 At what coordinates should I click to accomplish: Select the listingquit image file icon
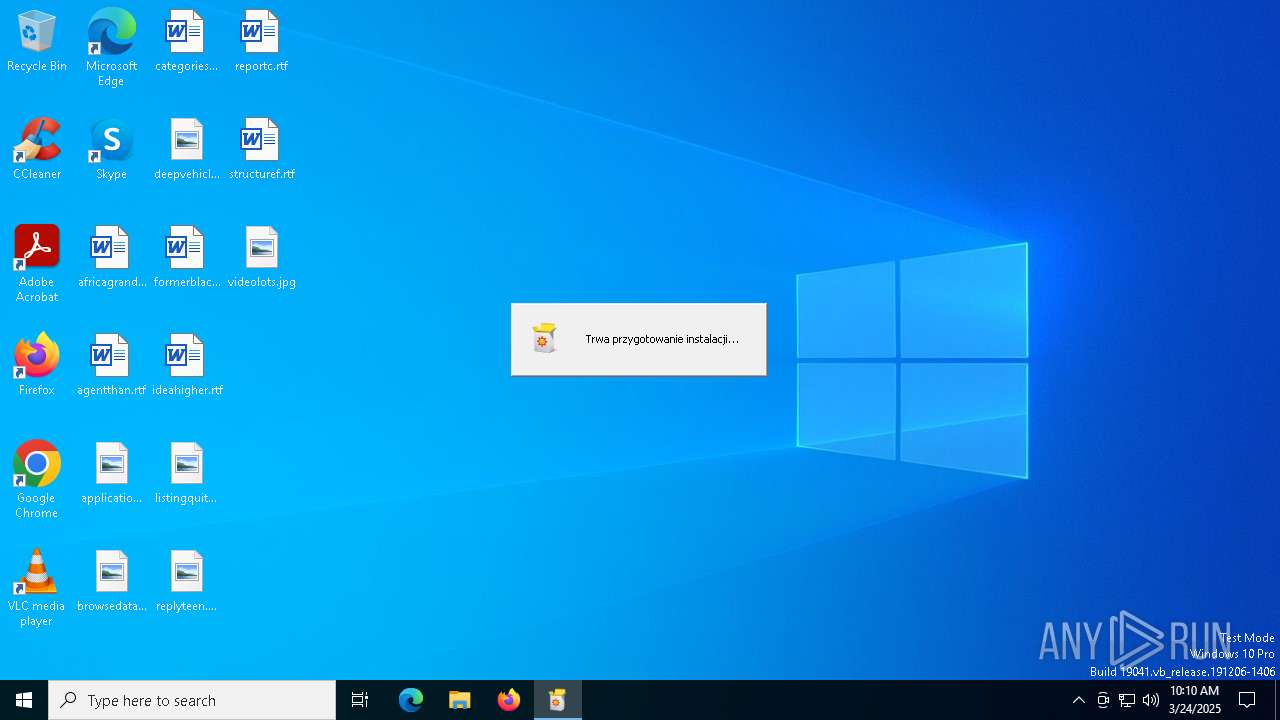click(186, 473)
